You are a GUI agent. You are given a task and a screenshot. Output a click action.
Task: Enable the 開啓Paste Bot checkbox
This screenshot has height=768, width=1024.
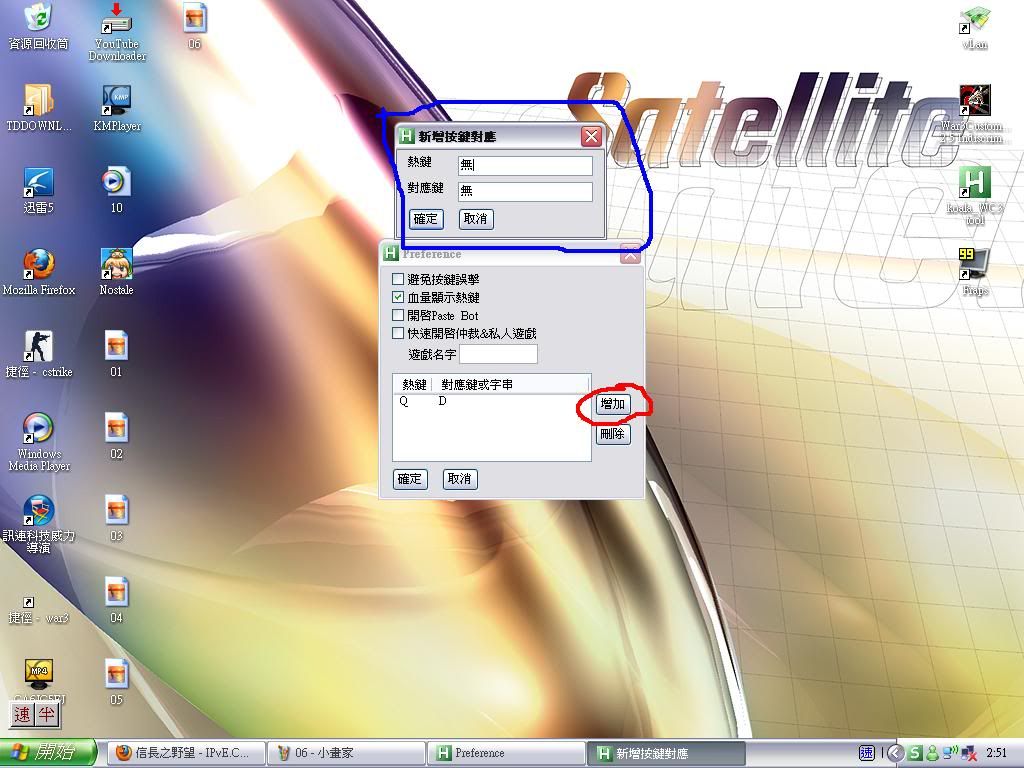(399, 316)
